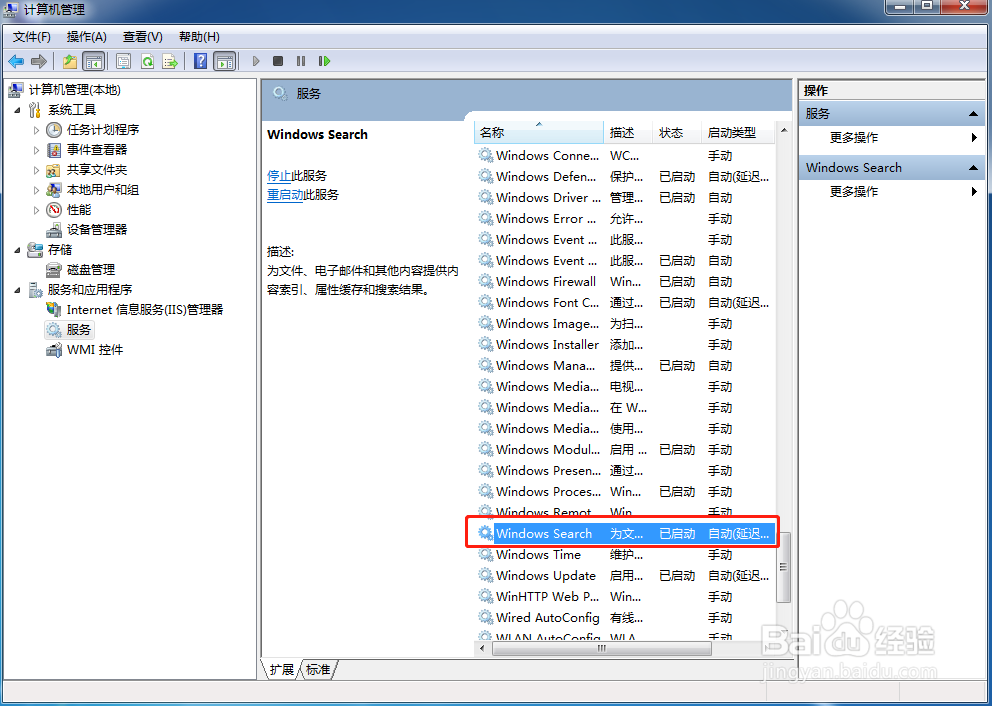
Task: Switch to the 标准 tab
Action: pyautogui.click(x=318, y=670)
